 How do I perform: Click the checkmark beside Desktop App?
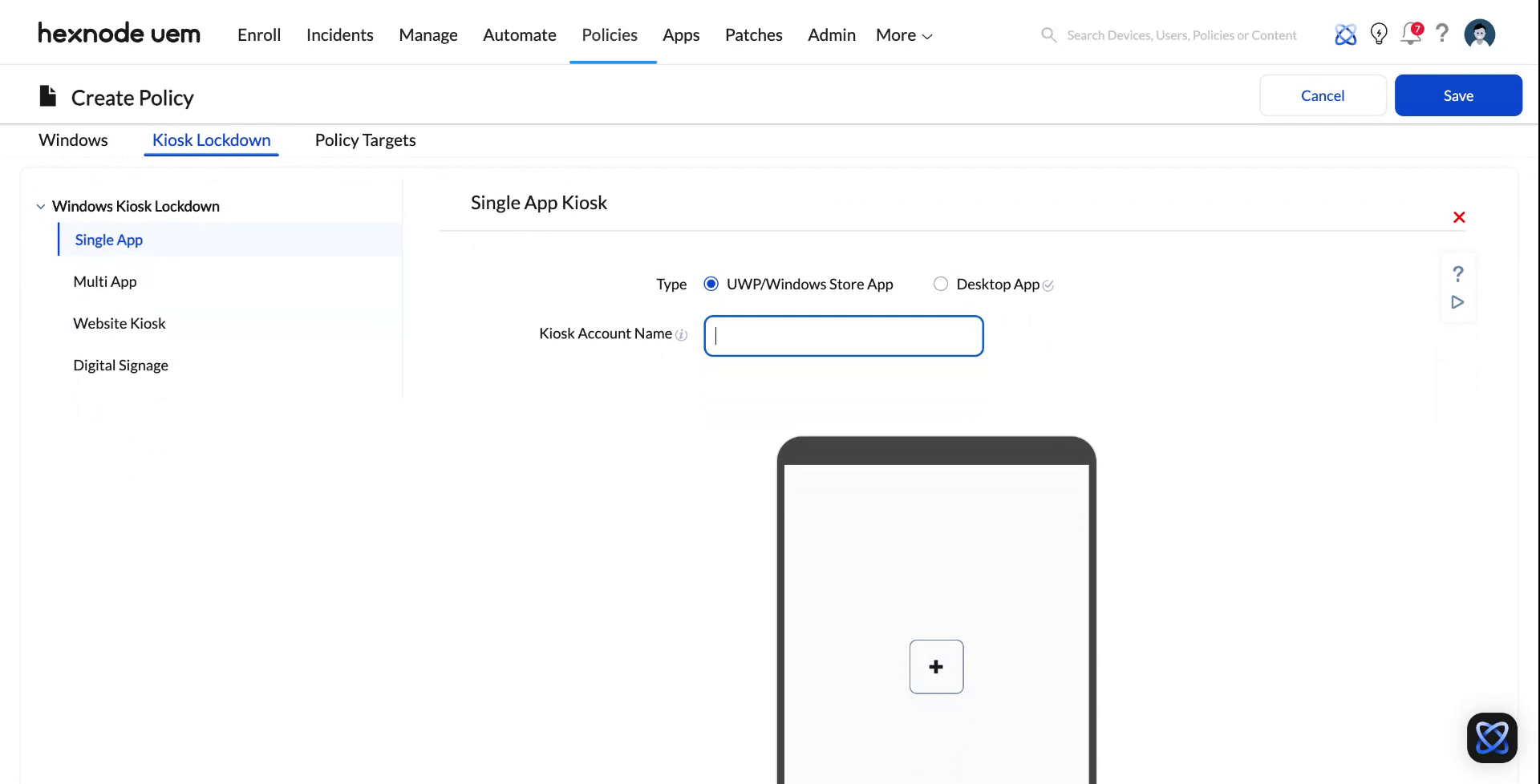click(x=1048, y=285)
